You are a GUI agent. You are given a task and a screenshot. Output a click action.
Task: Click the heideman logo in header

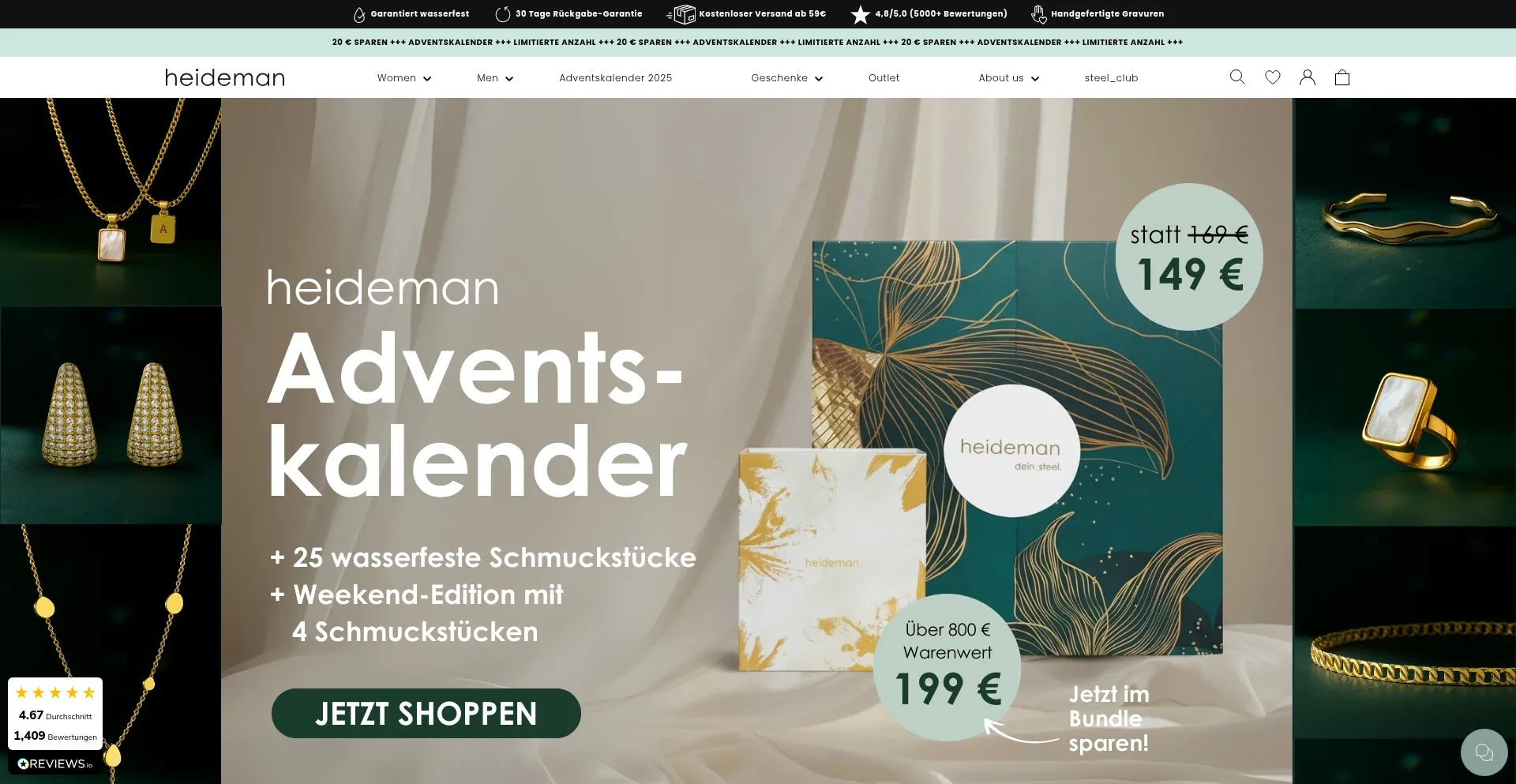tap(225, 77)
